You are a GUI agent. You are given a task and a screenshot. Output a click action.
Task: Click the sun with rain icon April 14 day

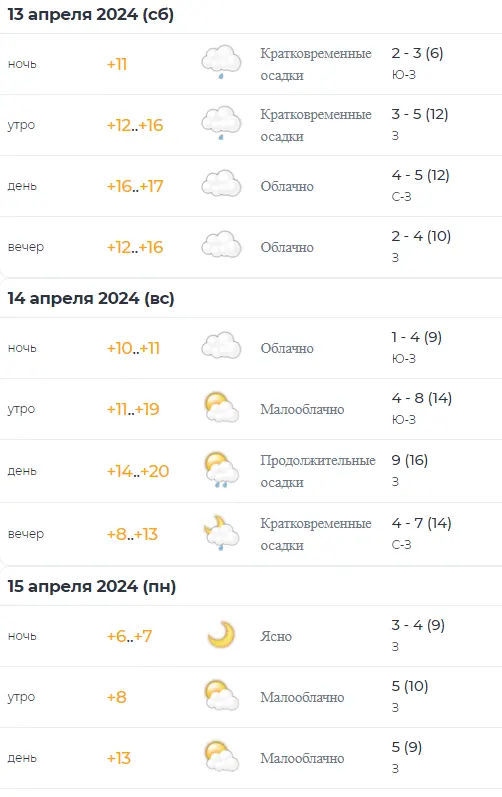(x=222, y=470)
